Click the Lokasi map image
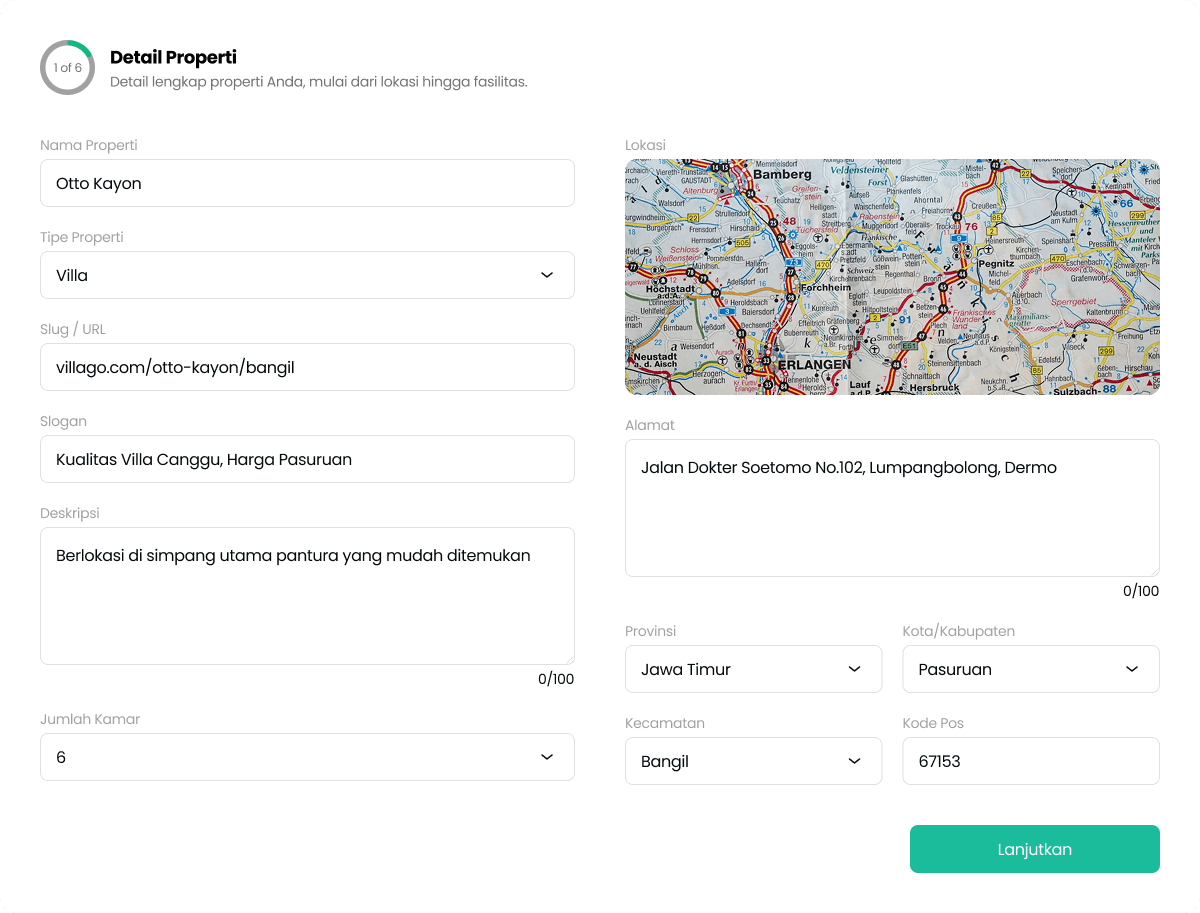1200x913 pixels. [892, 276]
